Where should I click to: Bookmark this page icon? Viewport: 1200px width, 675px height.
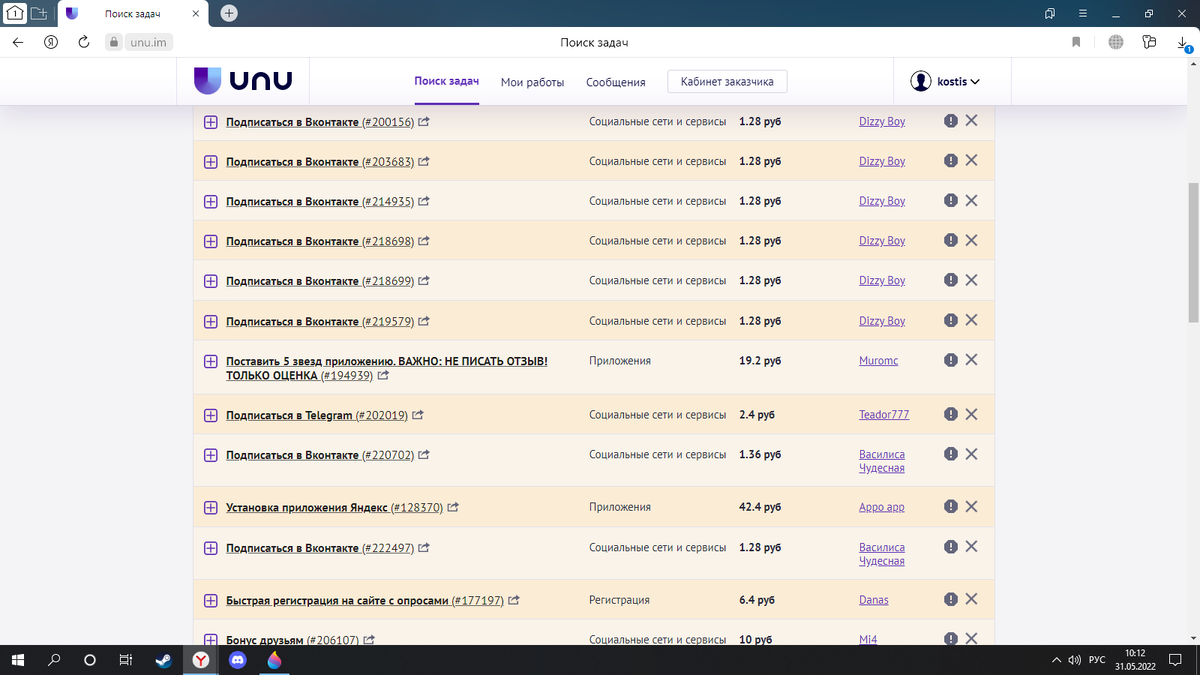tap(1076, 42)
